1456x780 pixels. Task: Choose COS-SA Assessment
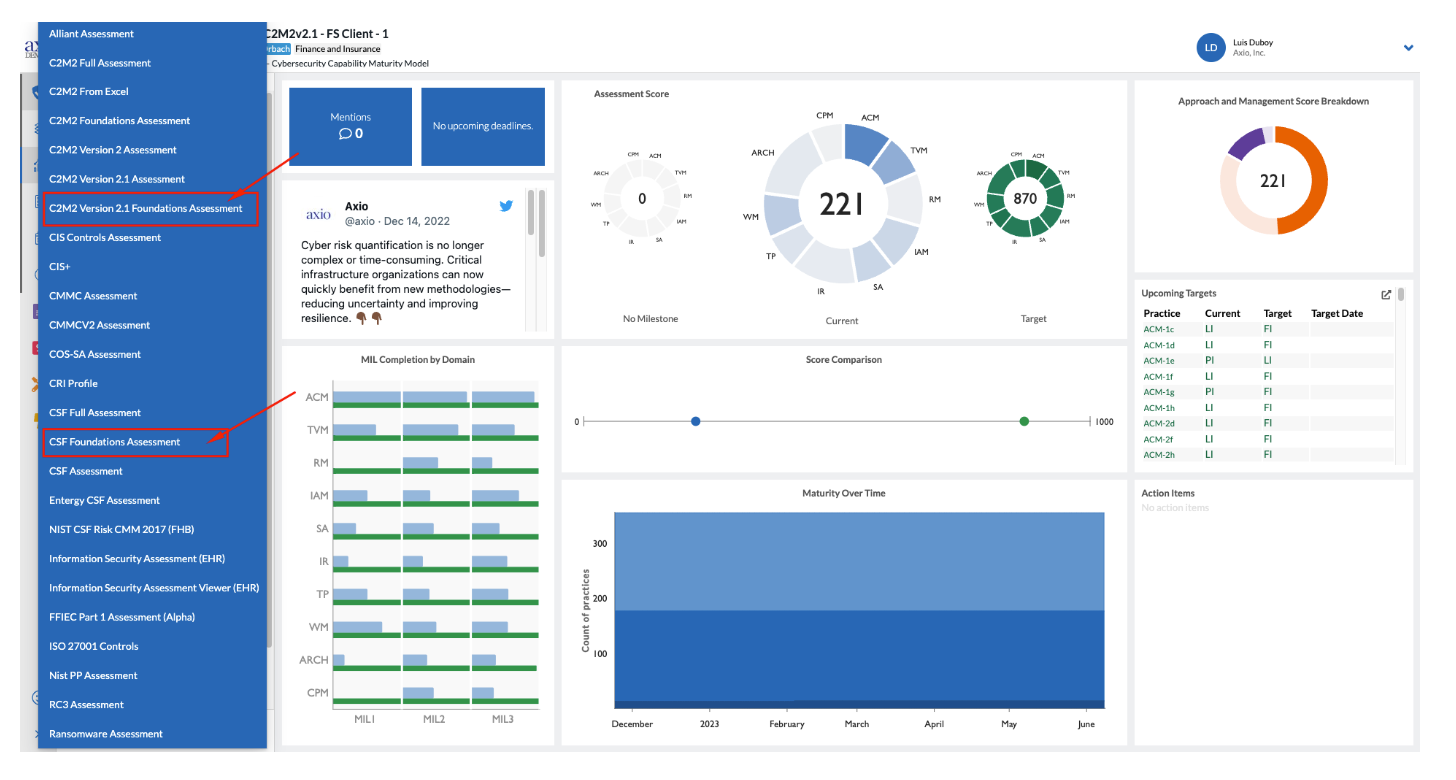coord(95,354)
